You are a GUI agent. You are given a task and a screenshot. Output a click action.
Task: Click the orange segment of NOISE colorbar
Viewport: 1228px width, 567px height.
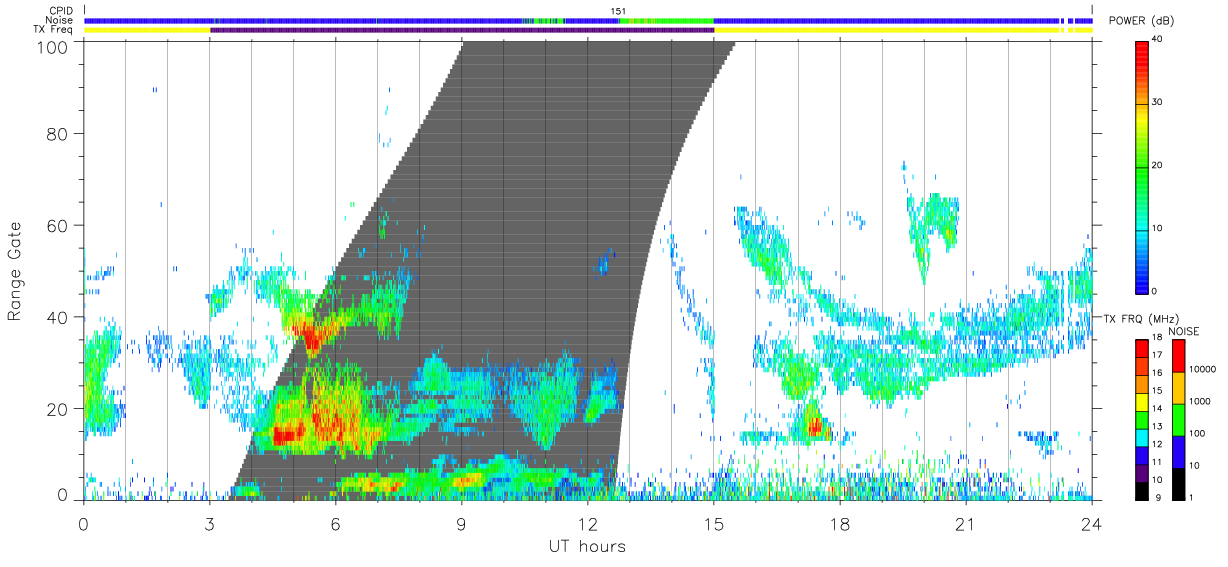click(1177, 388)
